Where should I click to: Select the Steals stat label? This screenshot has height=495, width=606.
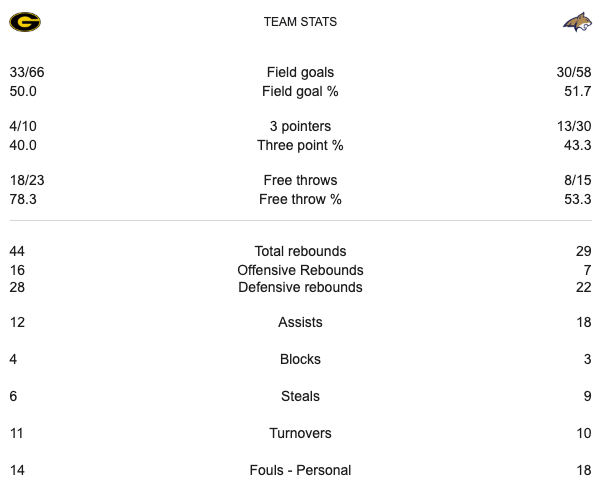300,397
